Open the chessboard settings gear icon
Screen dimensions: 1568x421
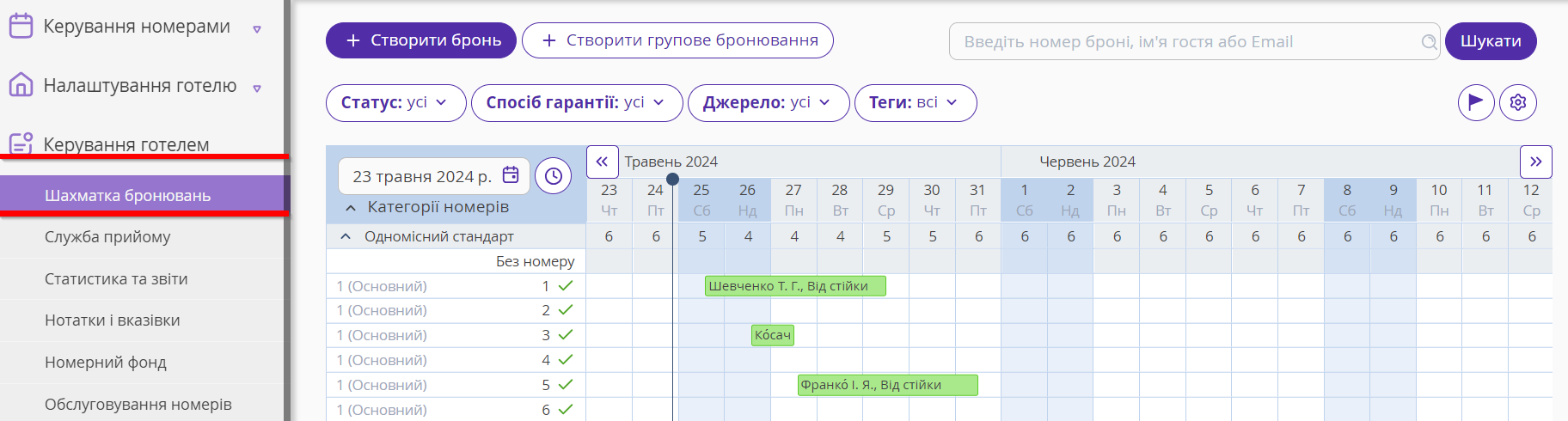pos(1518,102)
